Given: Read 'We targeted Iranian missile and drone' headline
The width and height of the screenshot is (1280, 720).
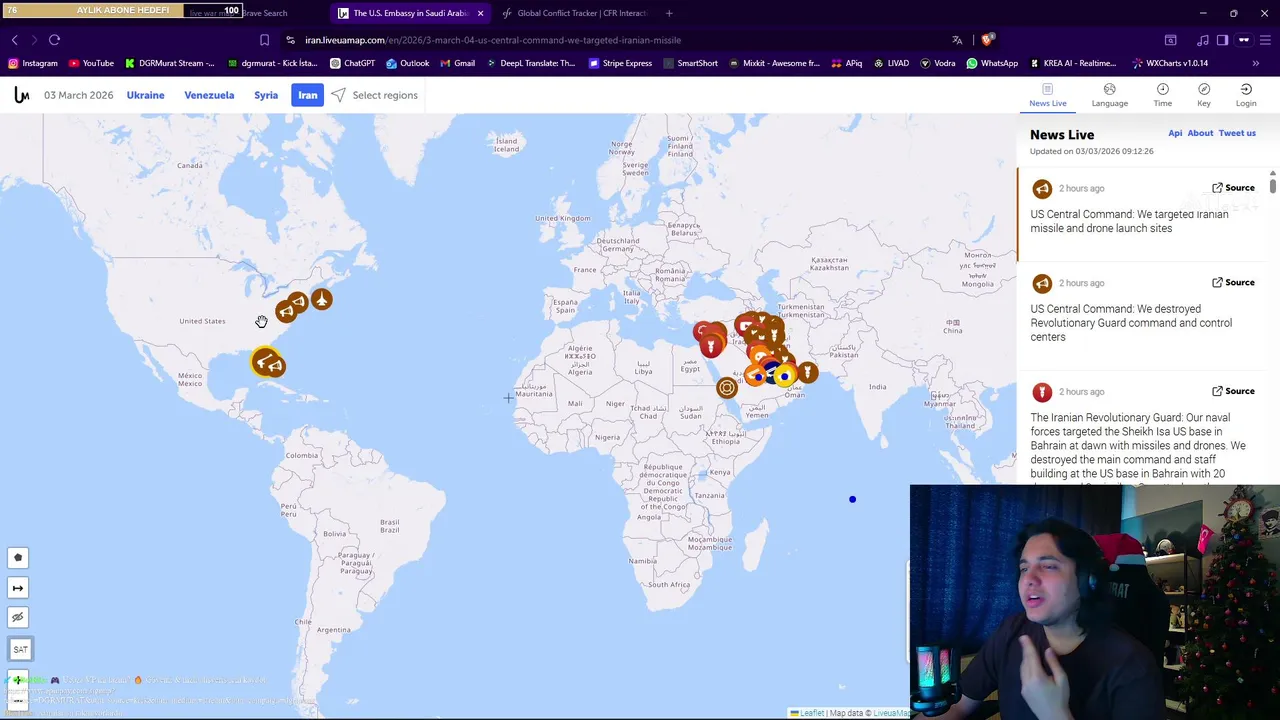Looking at the screenshot, I should pos(1129,221).
